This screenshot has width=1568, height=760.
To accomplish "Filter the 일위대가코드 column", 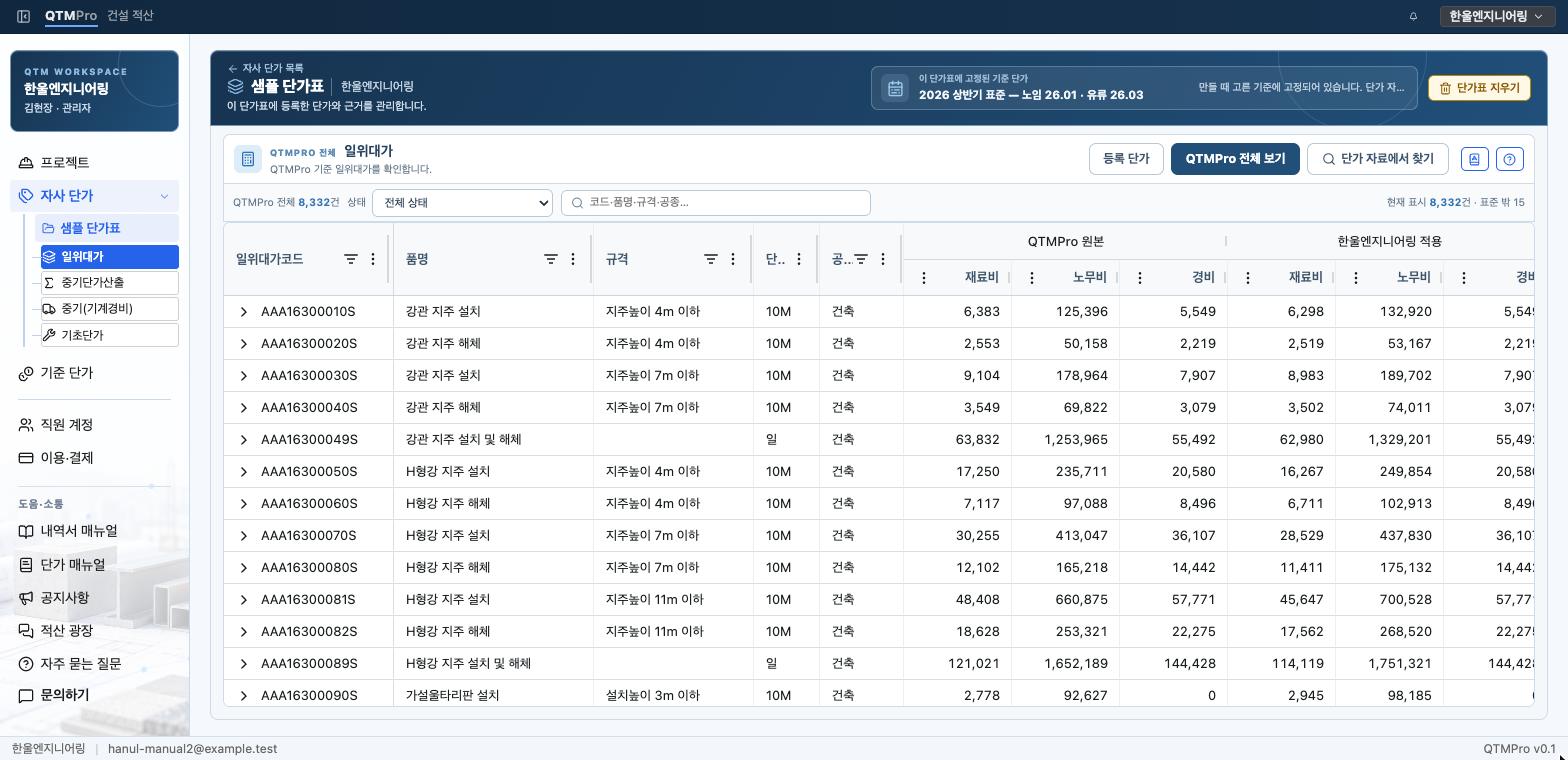I will click(351, 259).
